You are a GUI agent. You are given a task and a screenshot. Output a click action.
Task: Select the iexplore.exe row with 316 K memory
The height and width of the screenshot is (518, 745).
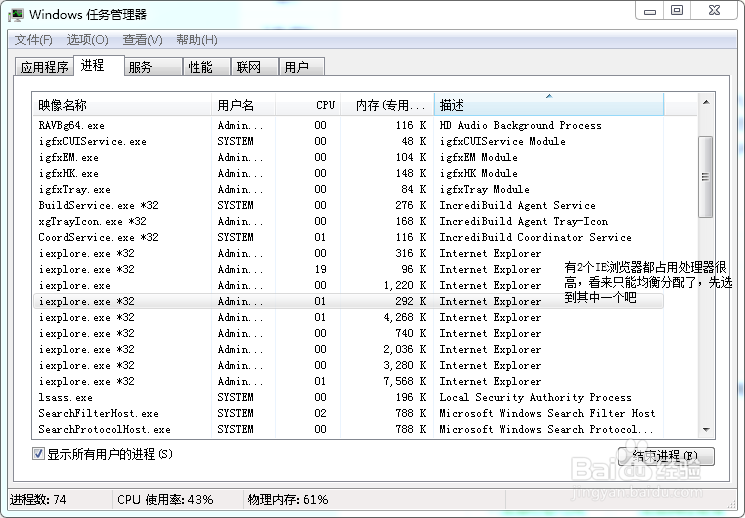348,253
